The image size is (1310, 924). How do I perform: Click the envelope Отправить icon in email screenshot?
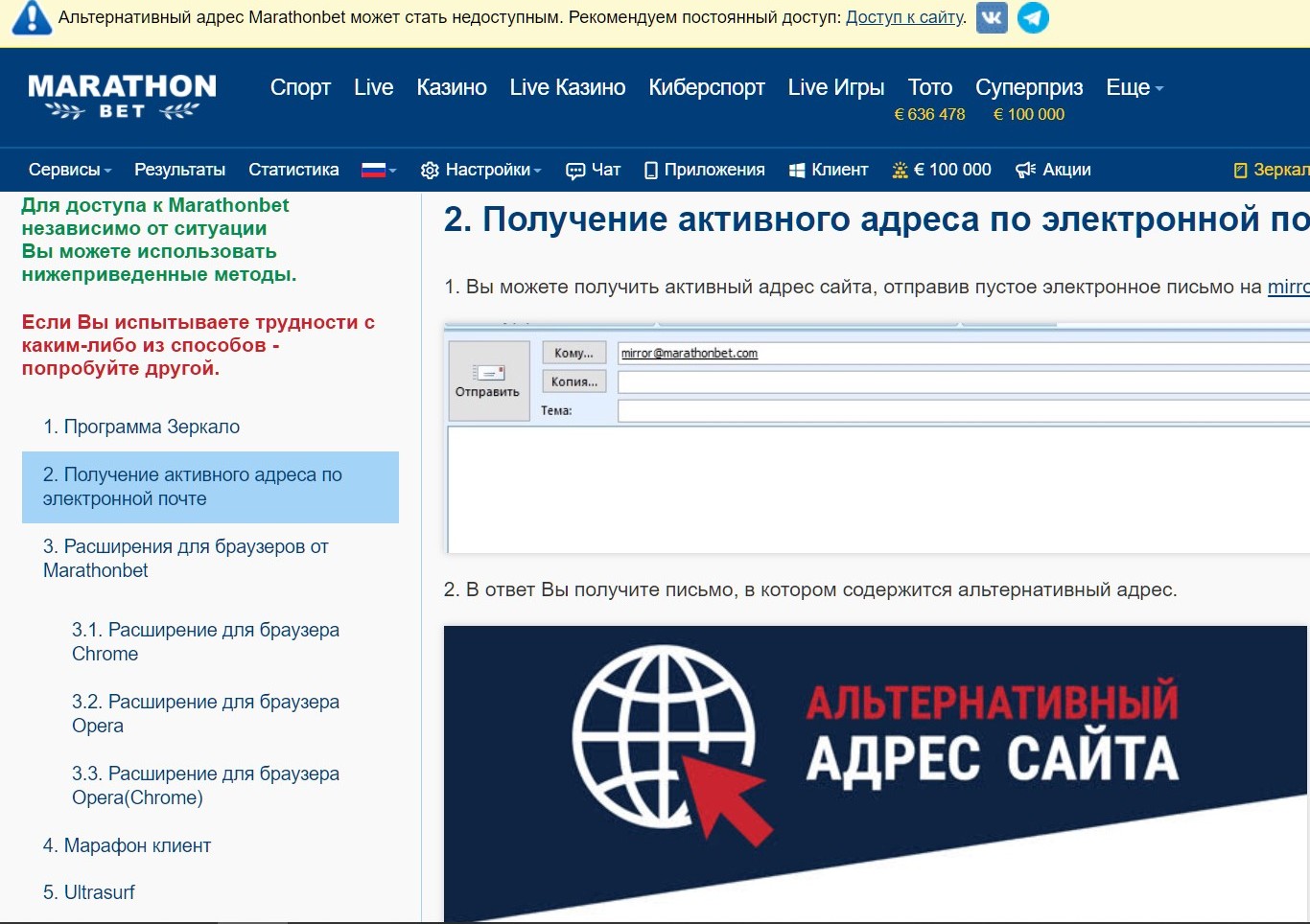(489, 373)
